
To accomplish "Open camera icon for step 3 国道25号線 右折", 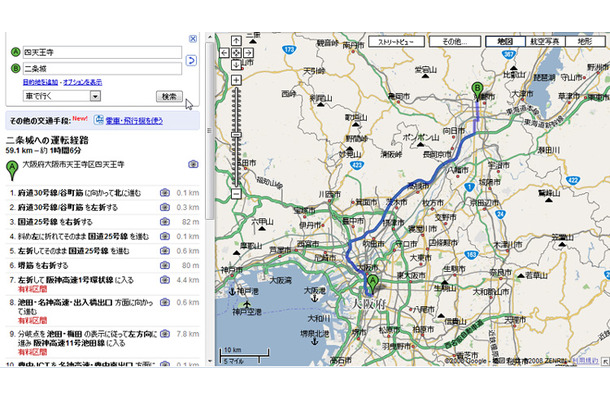I will click(165, 222).
